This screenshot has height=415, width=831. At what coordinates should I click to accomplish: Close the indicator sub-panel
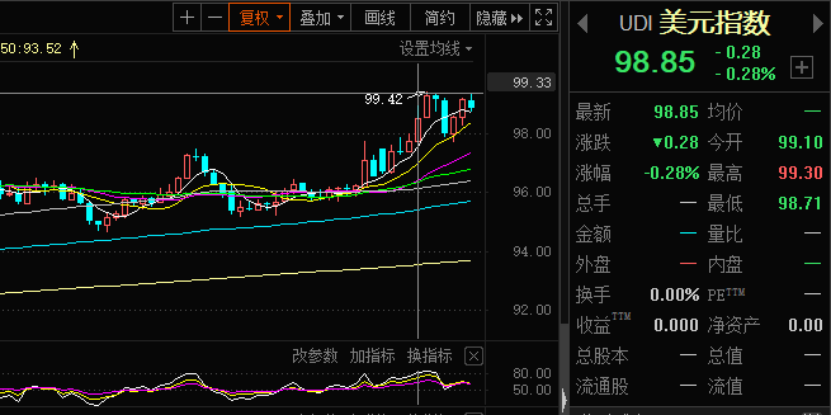pyautogui.click(x=473, y=356)
